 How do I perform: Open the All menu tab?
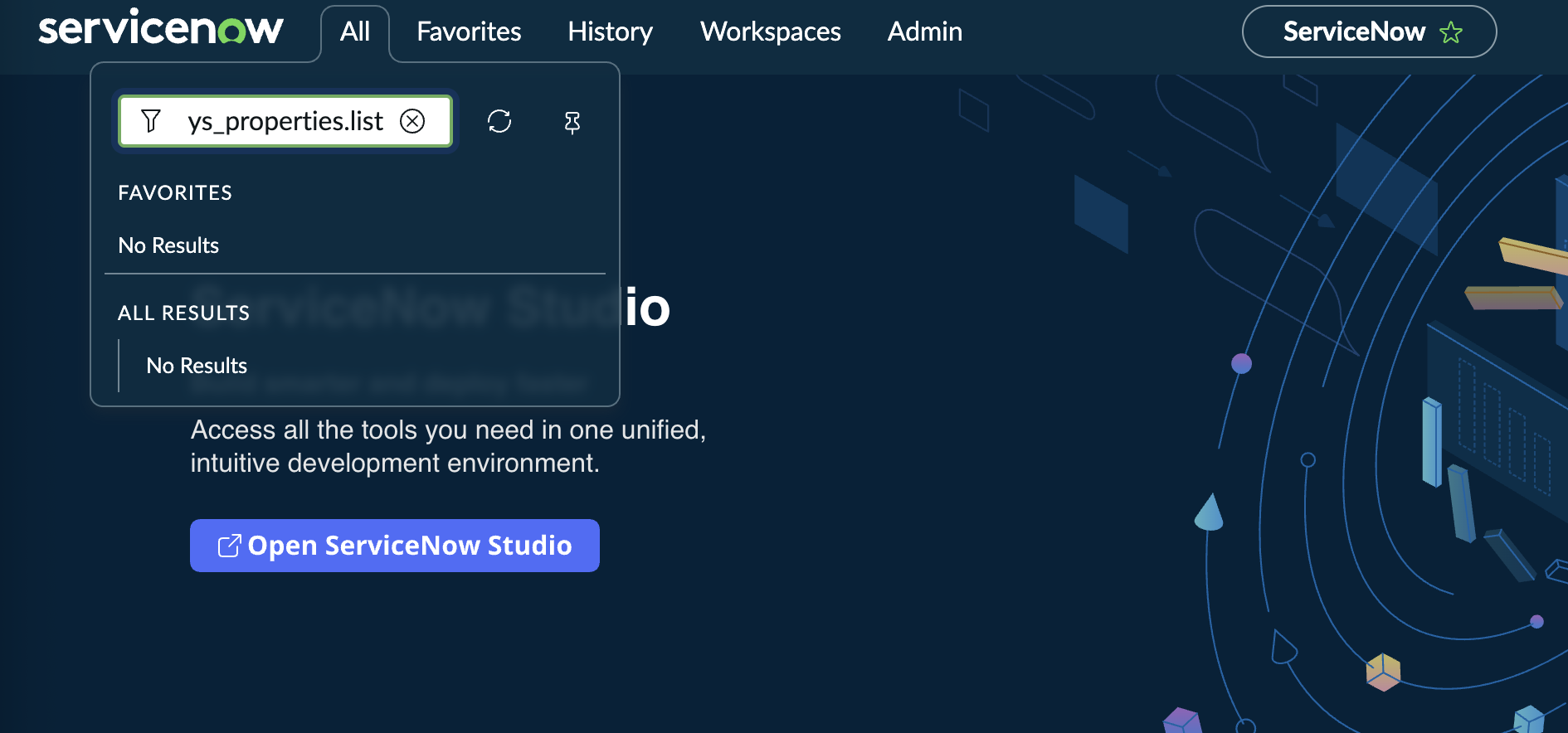355,32
